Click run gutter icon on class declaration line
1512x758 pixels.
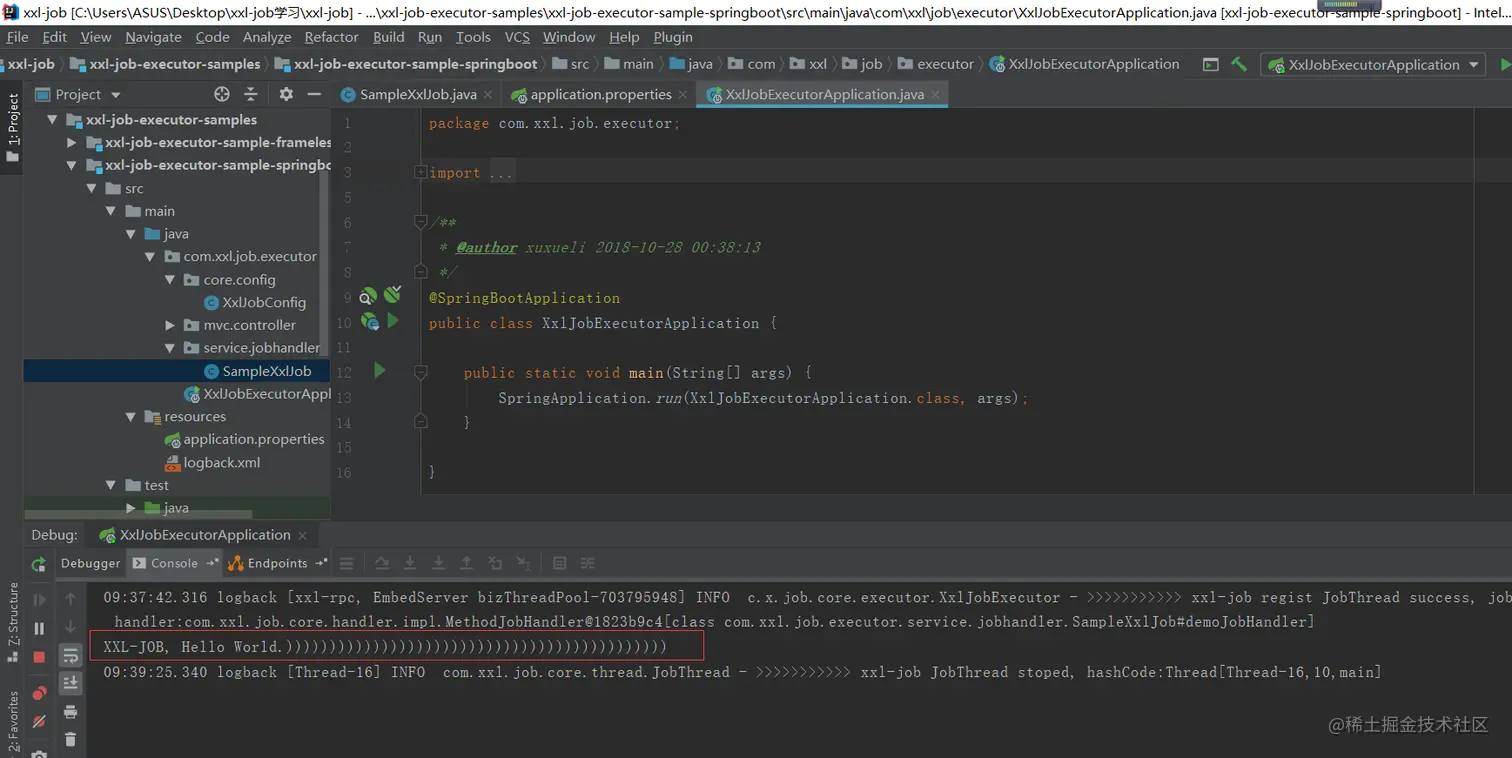tap(393, 321)
